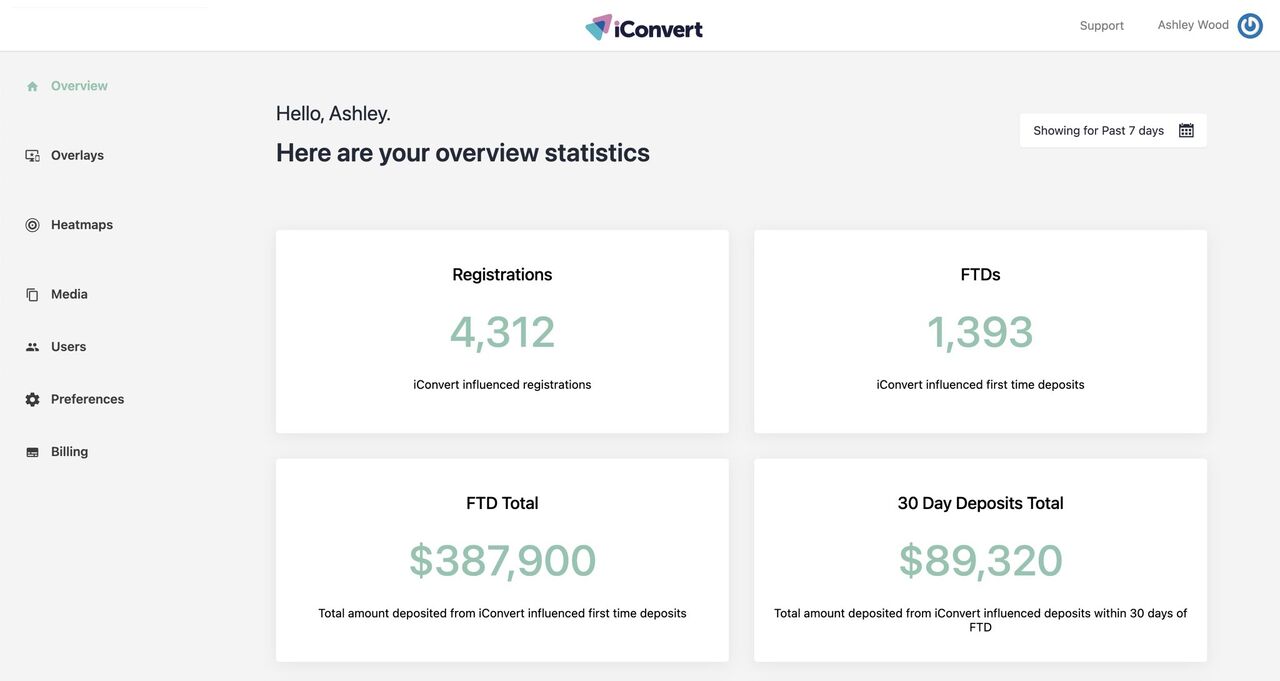Open the Showing for Past 7 days selector
The height and width of the screenshot is (681, 1280).
point(1113,130)
